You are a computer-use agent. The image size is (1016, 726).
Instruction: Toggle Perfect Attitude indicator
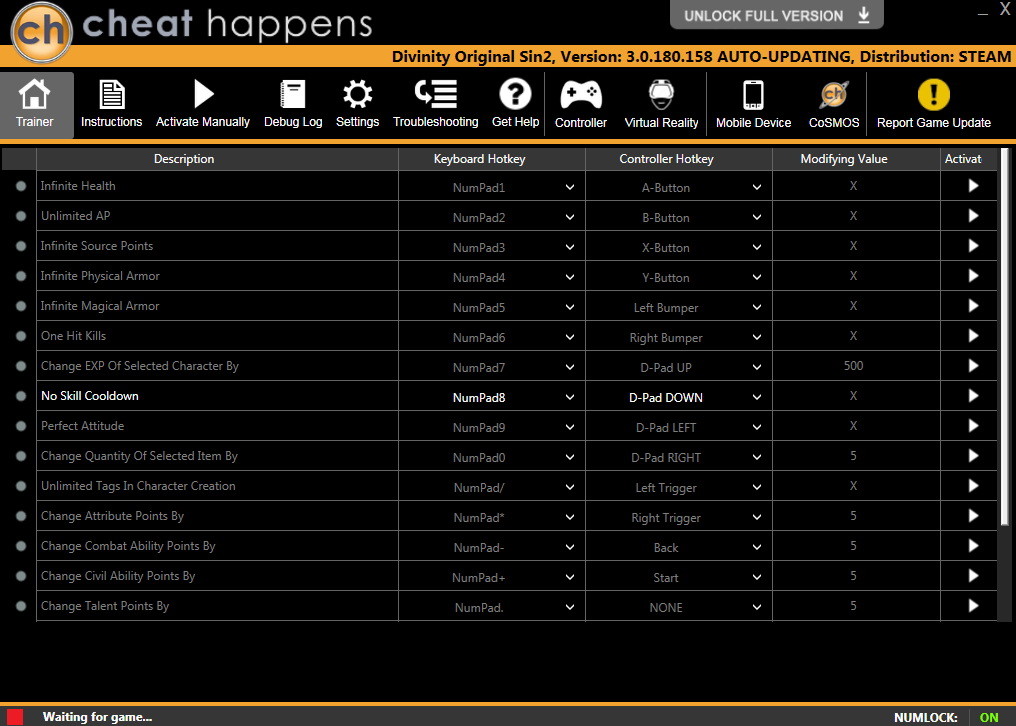[x=21, y=426]
